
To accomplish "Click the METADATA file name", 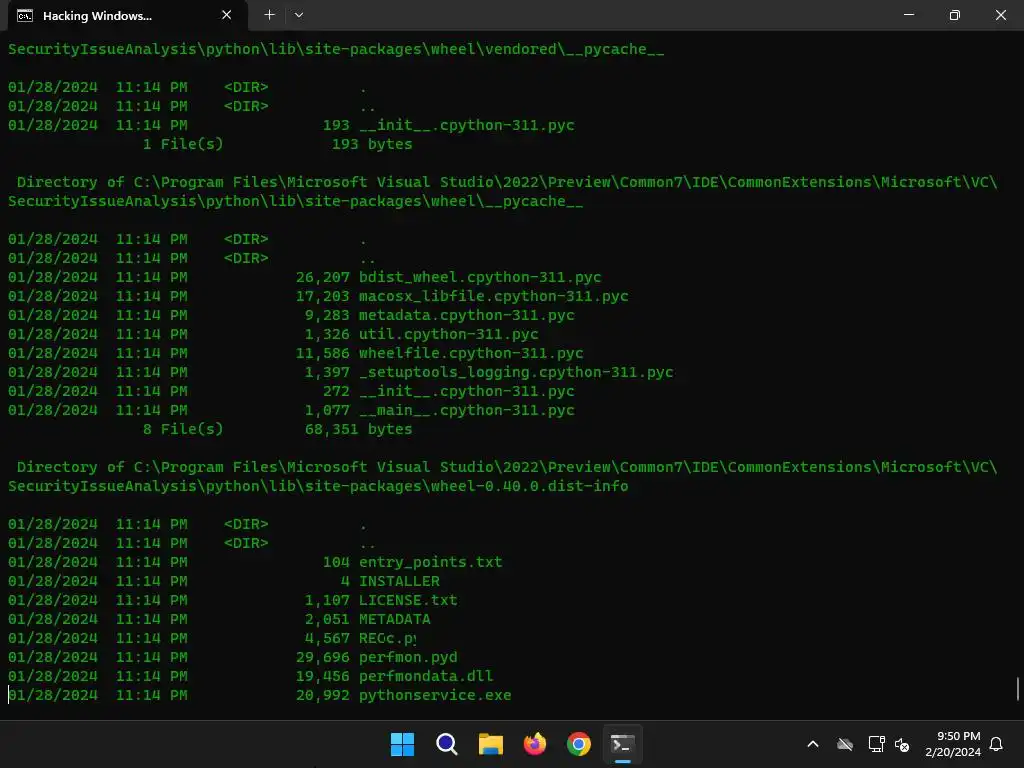I will pos(394,618).
